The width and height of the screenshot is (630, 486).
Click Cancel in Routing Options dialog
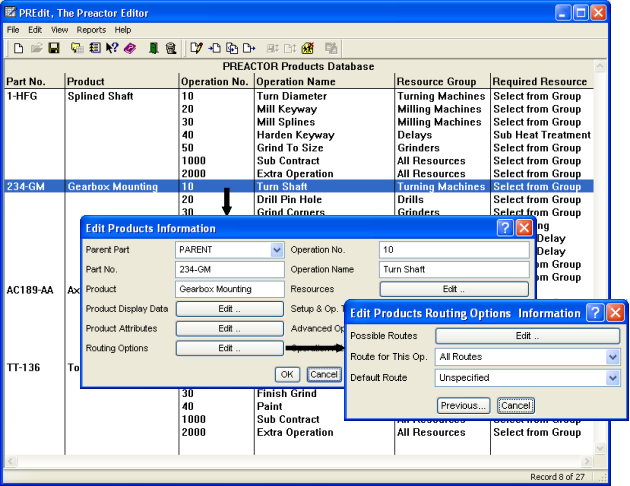[515, 406]
